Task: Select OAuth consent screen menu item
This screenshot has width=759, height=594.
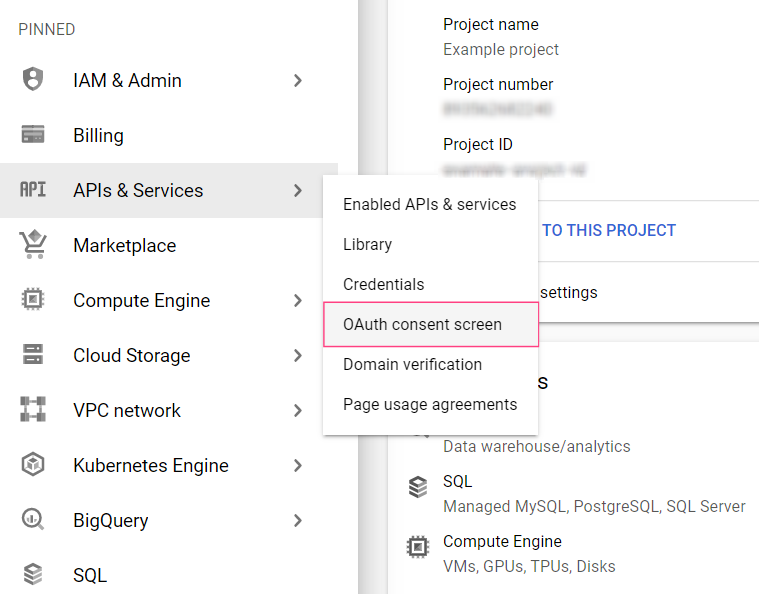Action: 431,324
